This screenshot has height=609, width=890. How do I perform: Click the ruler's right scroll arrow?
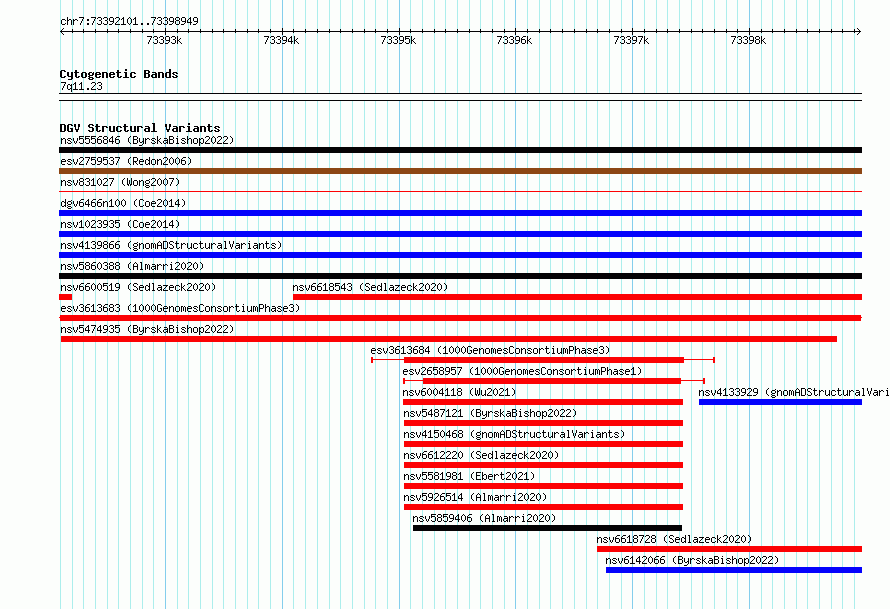pos(858,31)
